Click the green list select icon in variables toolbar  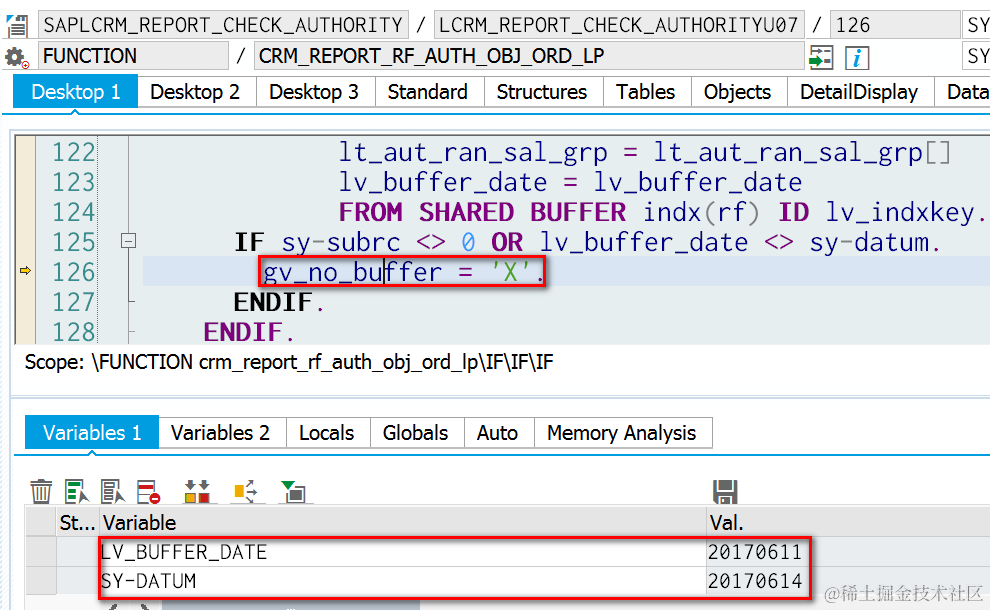point(76,491)
